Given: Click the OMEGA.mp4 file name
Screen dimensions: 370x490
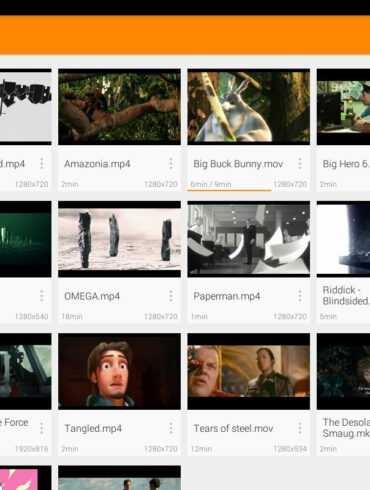Looking at the screenshot, I should coord(92,296).
